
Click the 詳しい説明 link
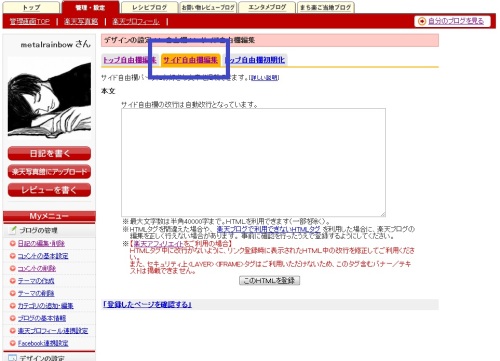point(265,78)
